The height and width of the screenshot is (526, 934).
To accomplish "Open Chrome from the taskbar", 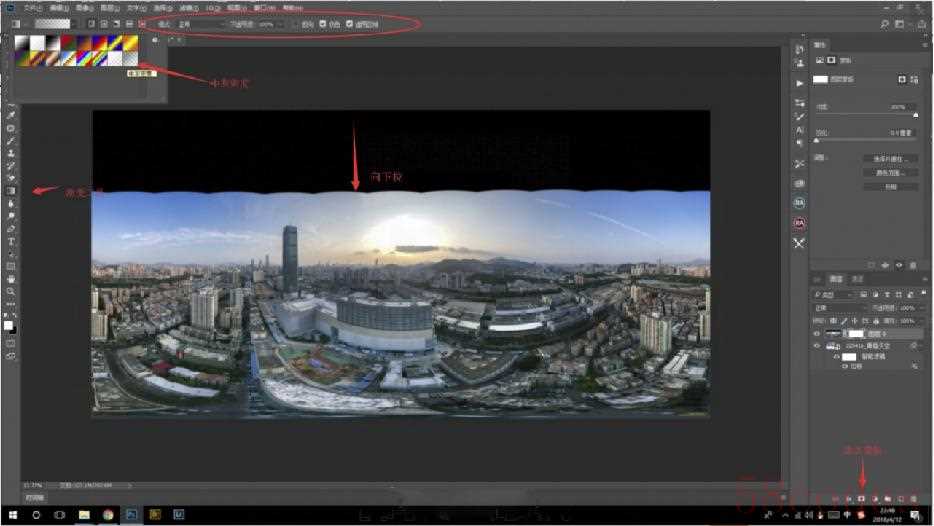I will coord(108,515).
